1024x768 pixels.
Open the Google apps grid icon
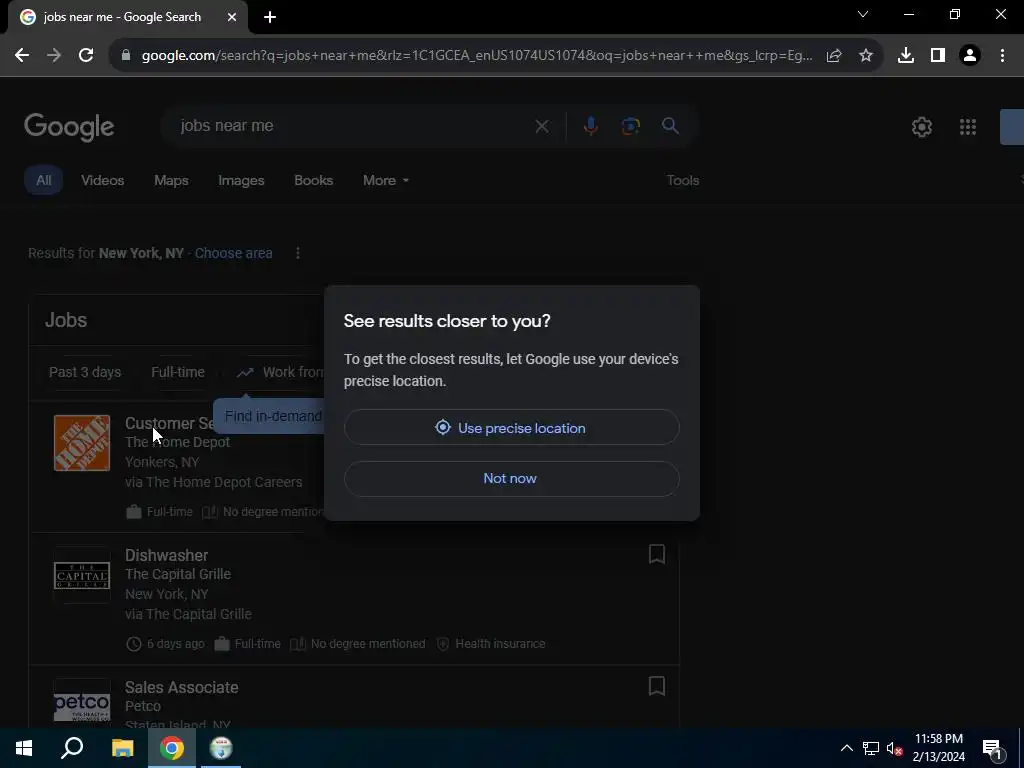pos(968,127)
